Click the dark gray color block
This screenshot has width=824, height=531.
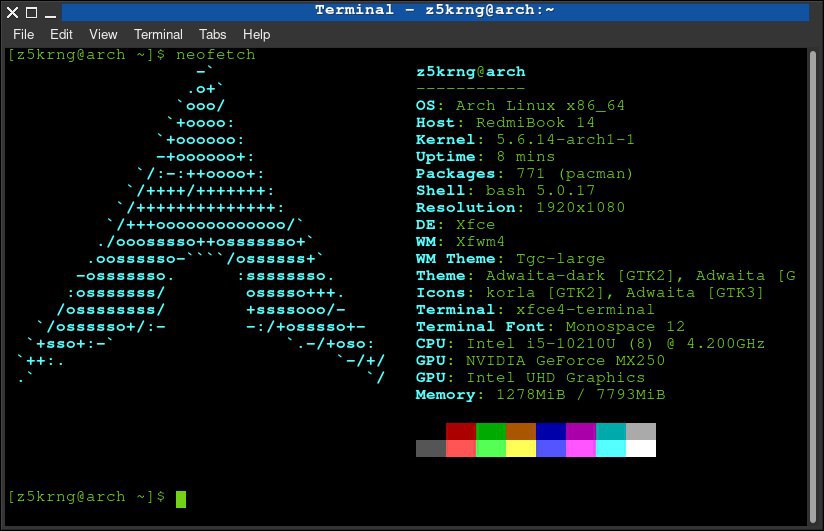[x=431, y=448]
